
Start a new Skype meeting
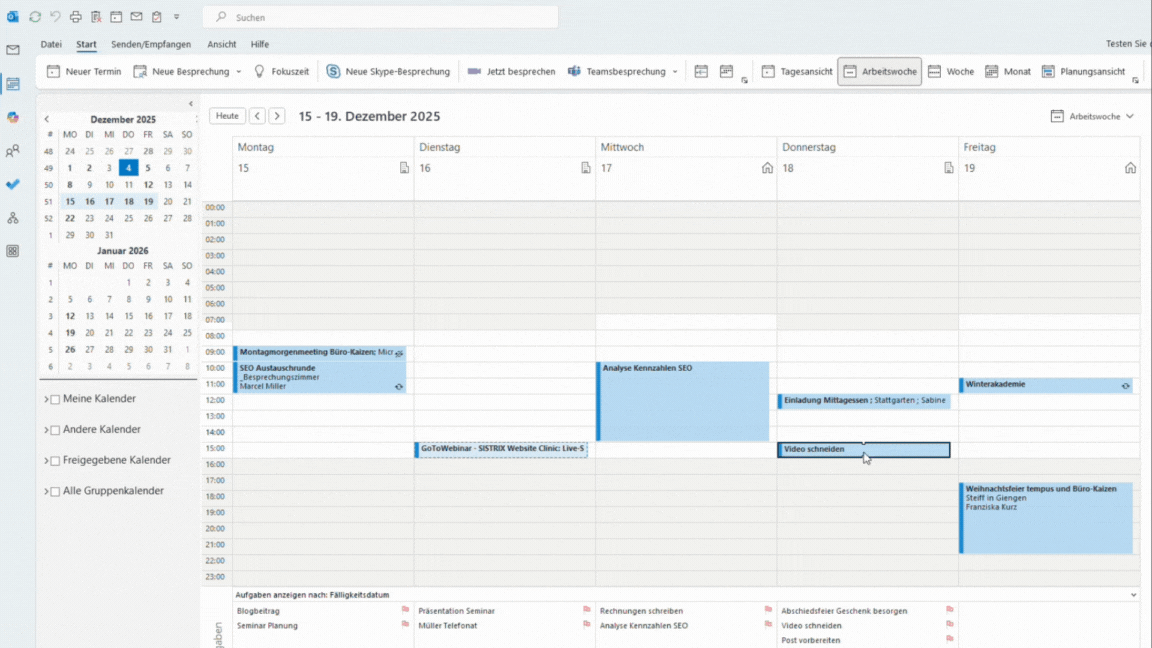click(x=387, y=72)
